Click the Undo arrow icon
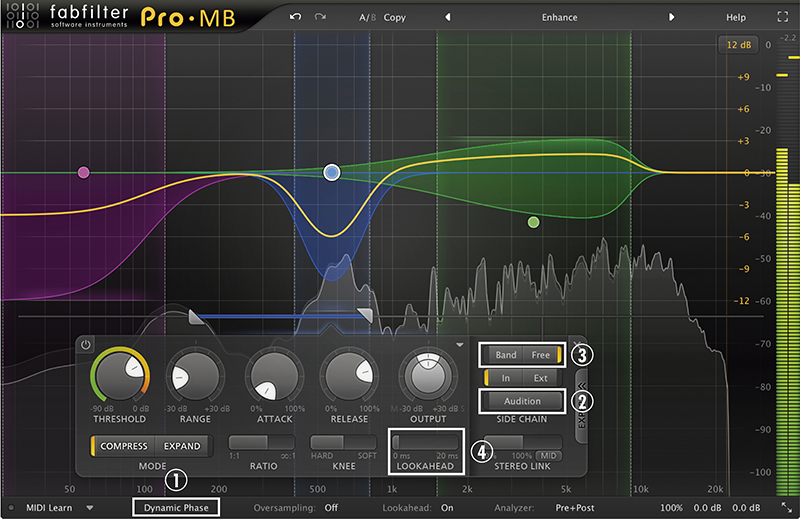The image size is (800, 519). click(295, 17)
